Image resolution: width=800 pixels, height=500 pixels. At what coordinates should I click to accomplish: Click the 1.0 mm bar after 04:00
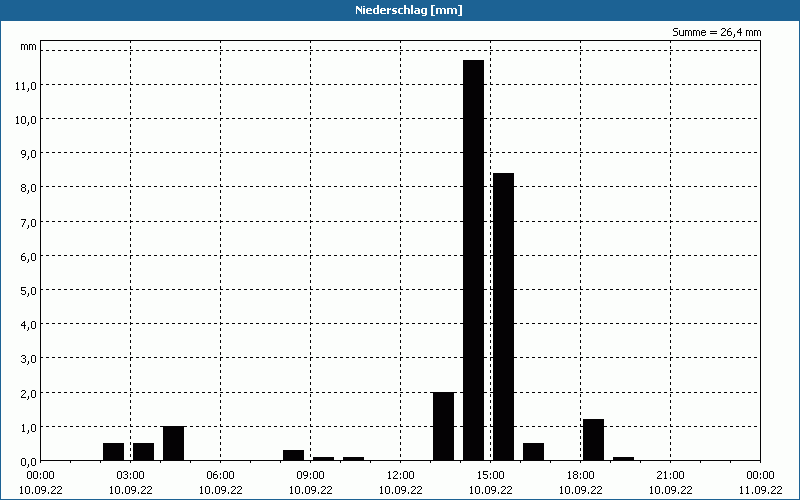coord(173,443)
